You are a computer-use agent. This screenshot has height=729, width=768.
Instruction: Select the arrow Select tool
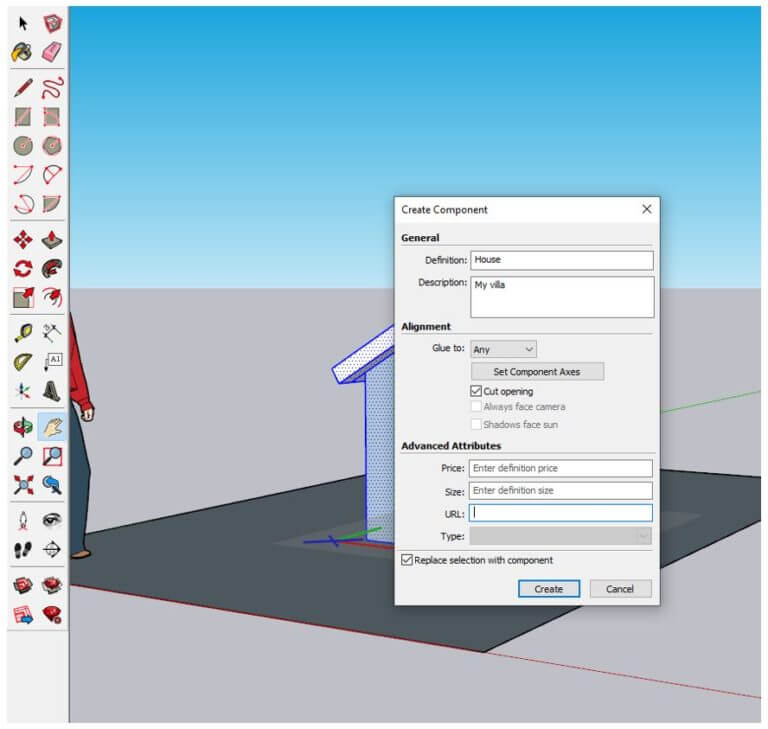23,23
